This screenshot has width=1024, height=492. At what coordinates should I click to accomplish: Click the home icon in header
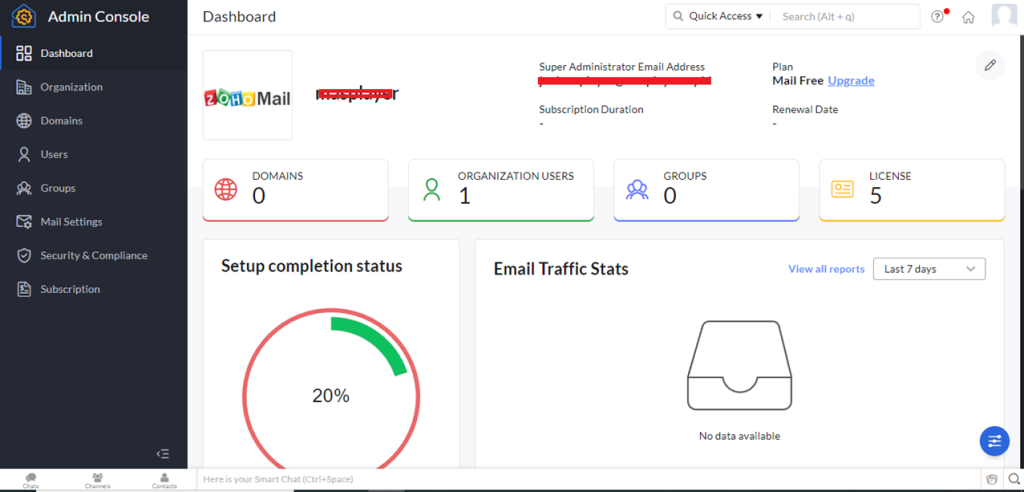coord(968,18)
